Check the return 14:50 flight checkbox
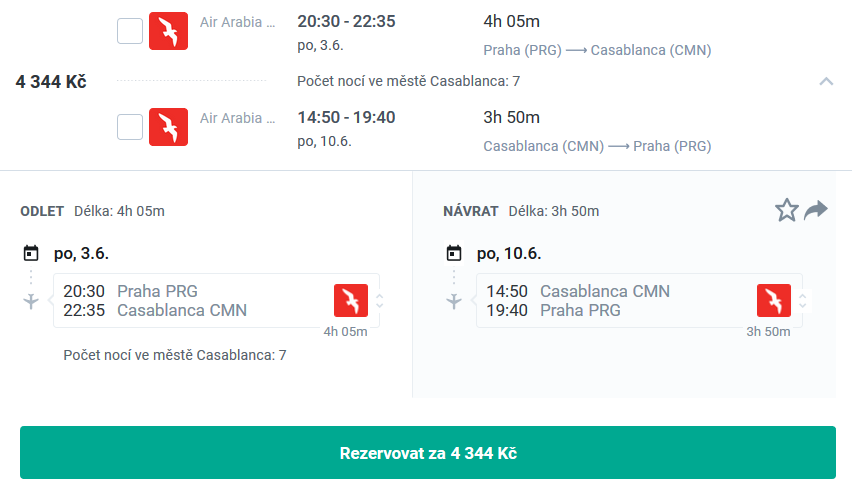The width and height of the screenshot is (852, 493). pyautogui.click(x=130, y=127)
